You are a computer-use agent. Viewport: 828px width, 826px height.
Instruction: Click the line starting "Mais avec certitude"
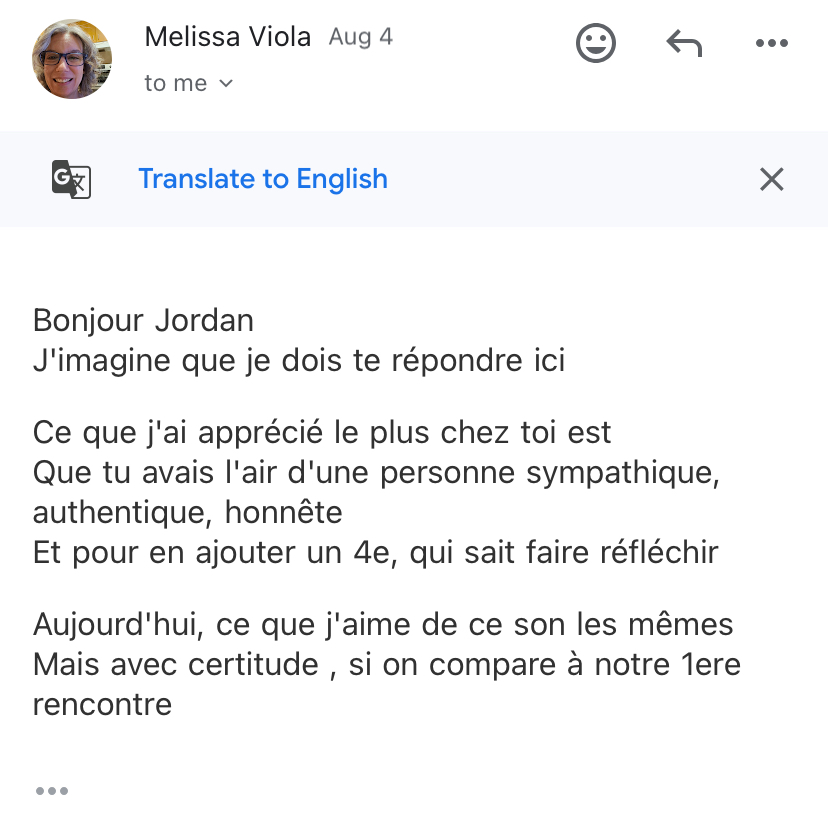[x=387, y=664]
